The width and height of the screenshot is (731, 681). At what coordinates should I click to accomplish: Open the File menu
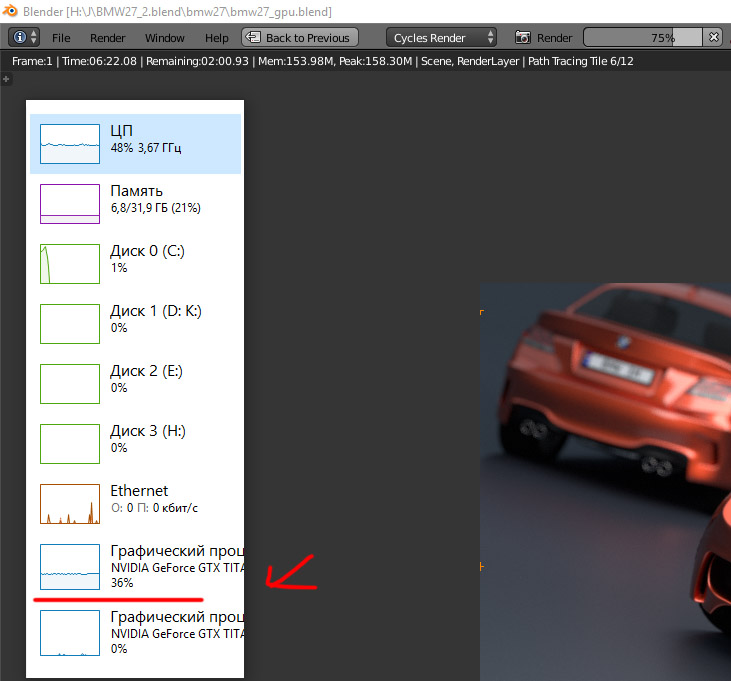coord(61,38)
